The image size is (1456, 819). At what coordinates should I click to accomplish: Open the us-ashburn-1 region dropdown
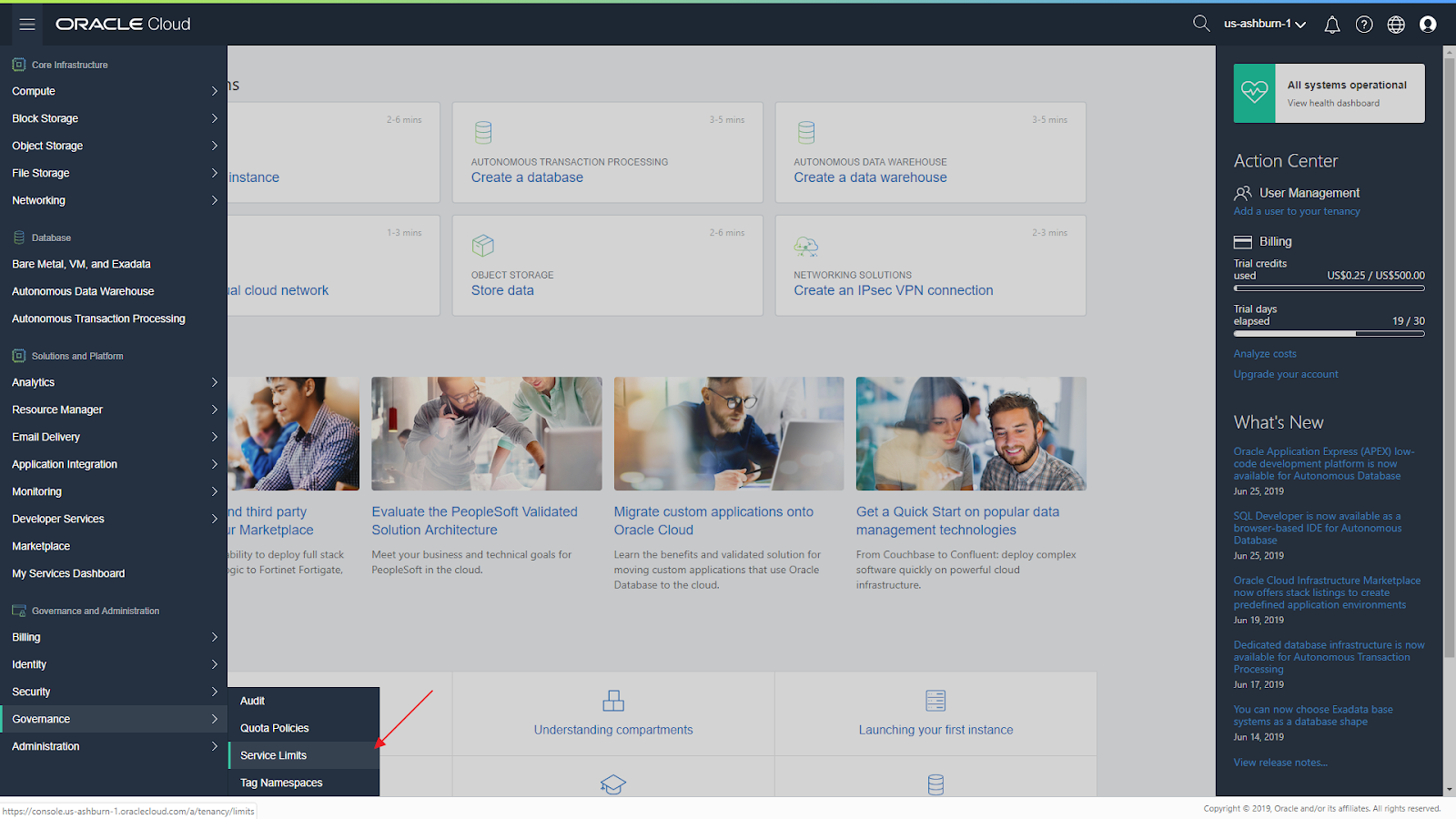(1264, 24)
